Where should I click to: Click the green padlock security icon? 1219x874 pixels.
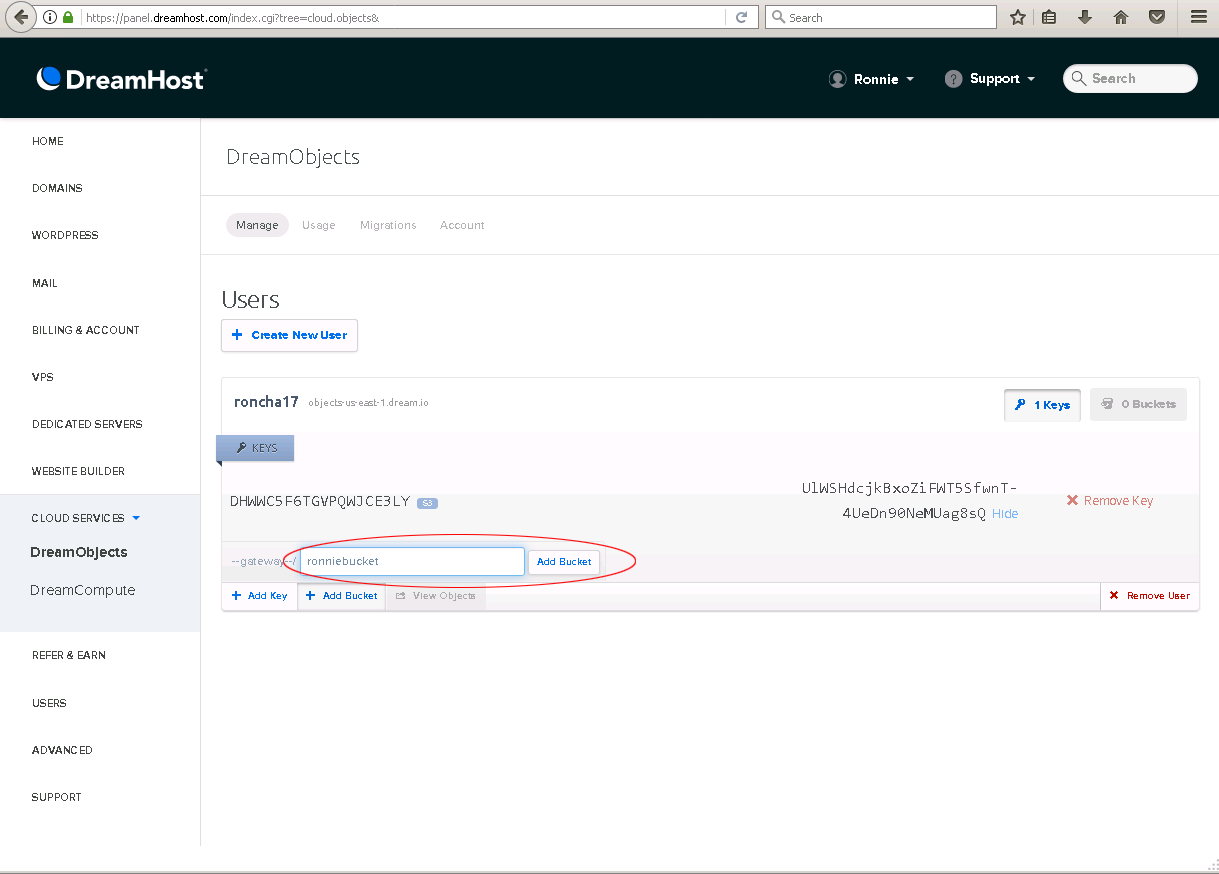click(x=68, y=17)
